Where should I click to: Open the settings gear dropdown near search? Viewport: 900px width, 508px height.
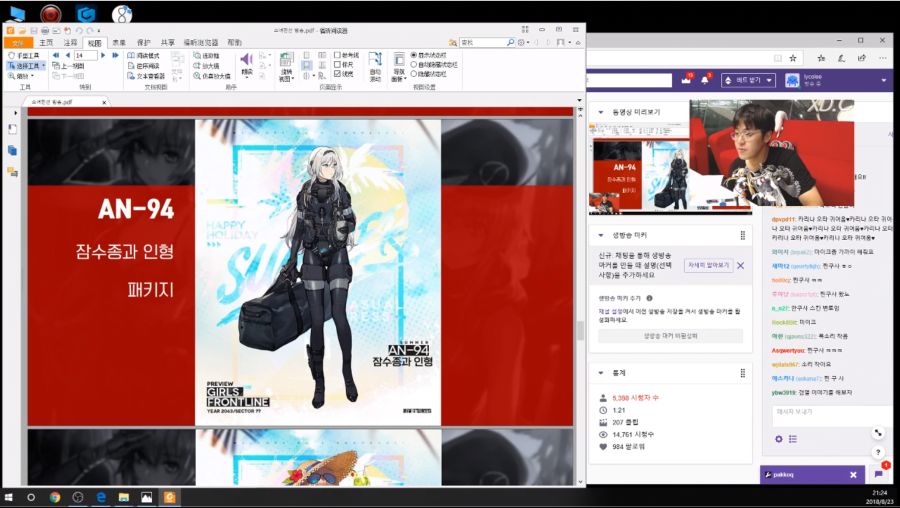pos(523,42)
